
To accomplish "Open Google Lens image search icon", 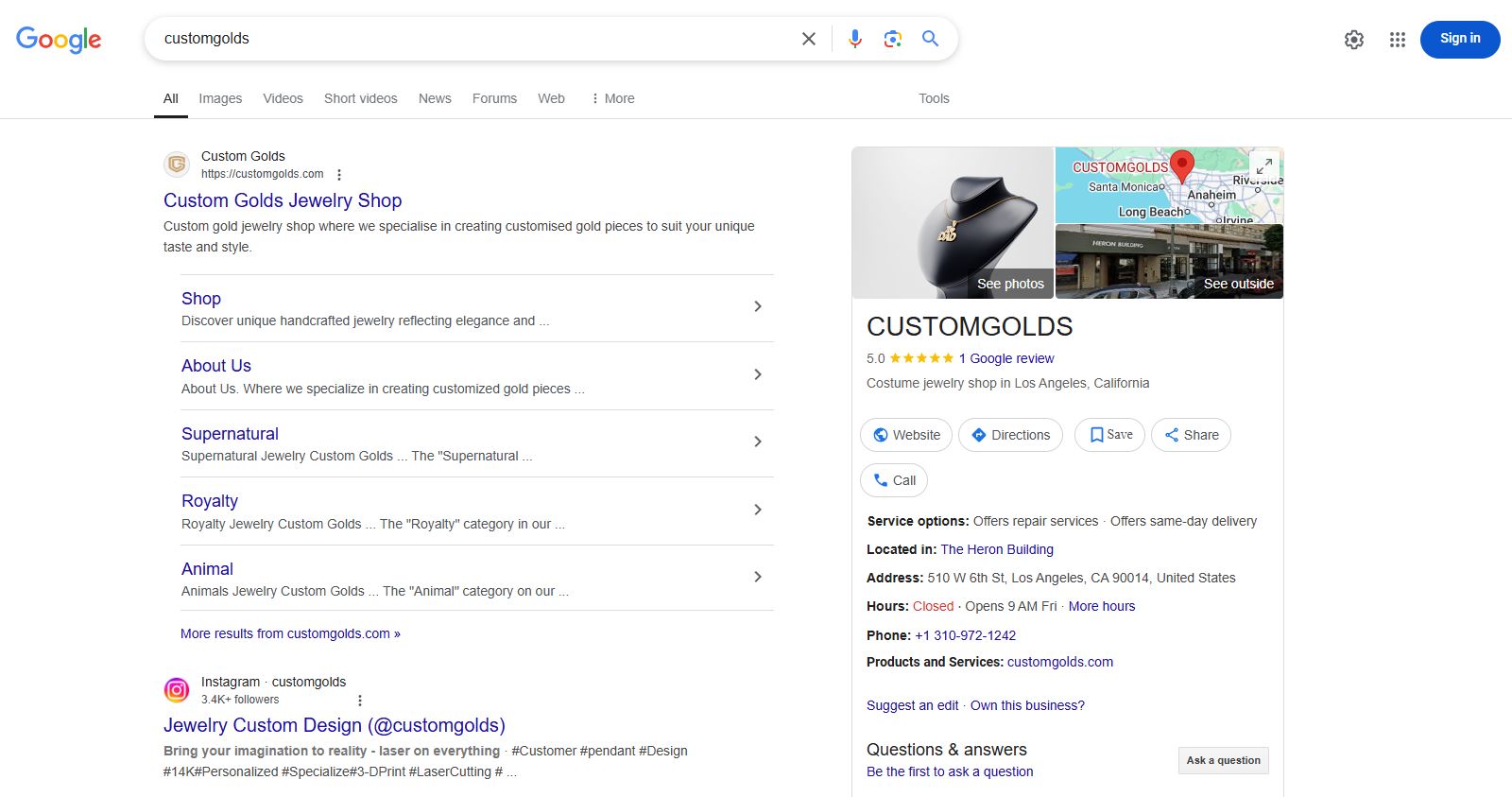I will point(893,39).
